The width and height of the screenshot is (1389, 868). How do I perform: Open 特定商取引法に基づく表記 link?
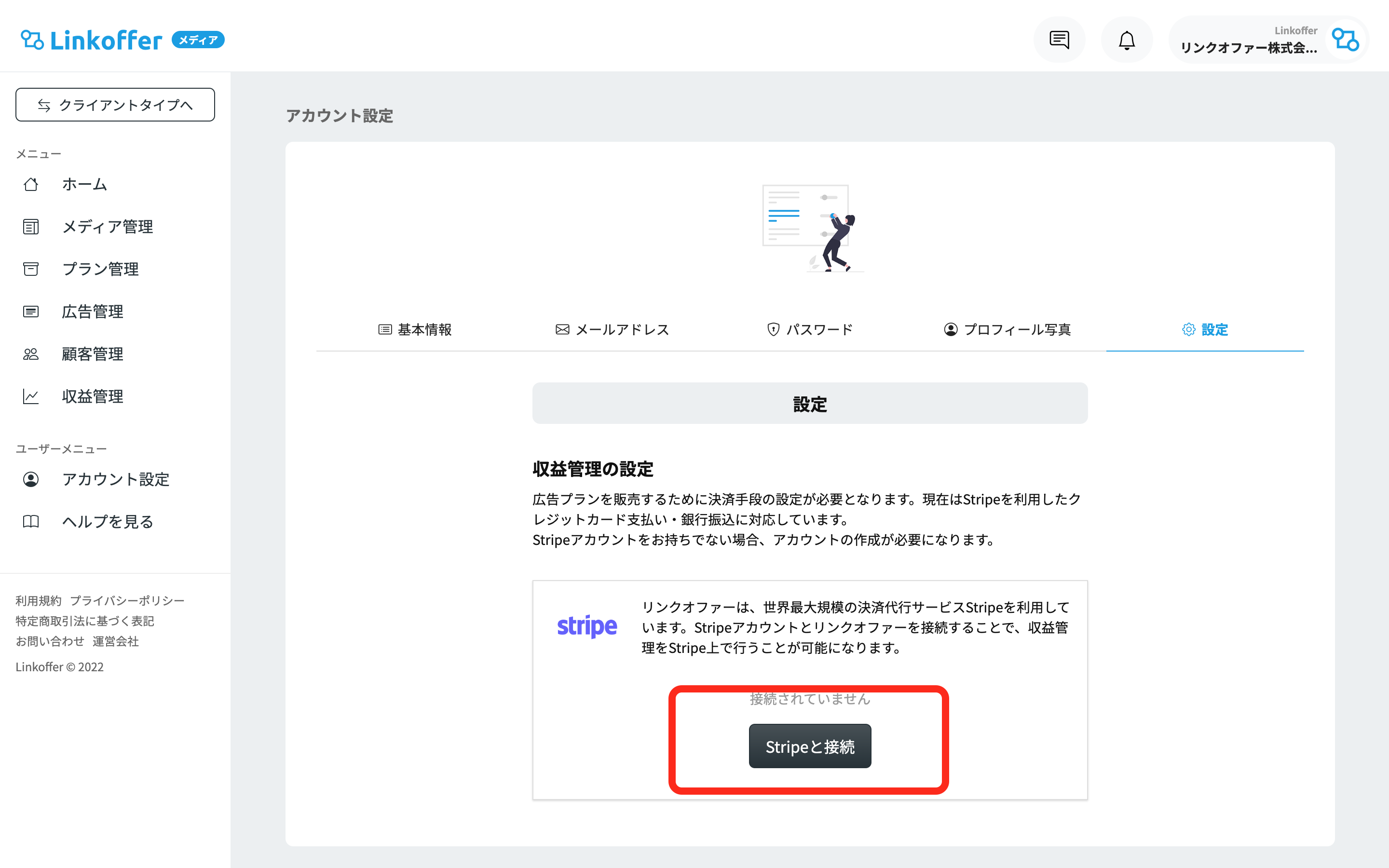[85, 621]
